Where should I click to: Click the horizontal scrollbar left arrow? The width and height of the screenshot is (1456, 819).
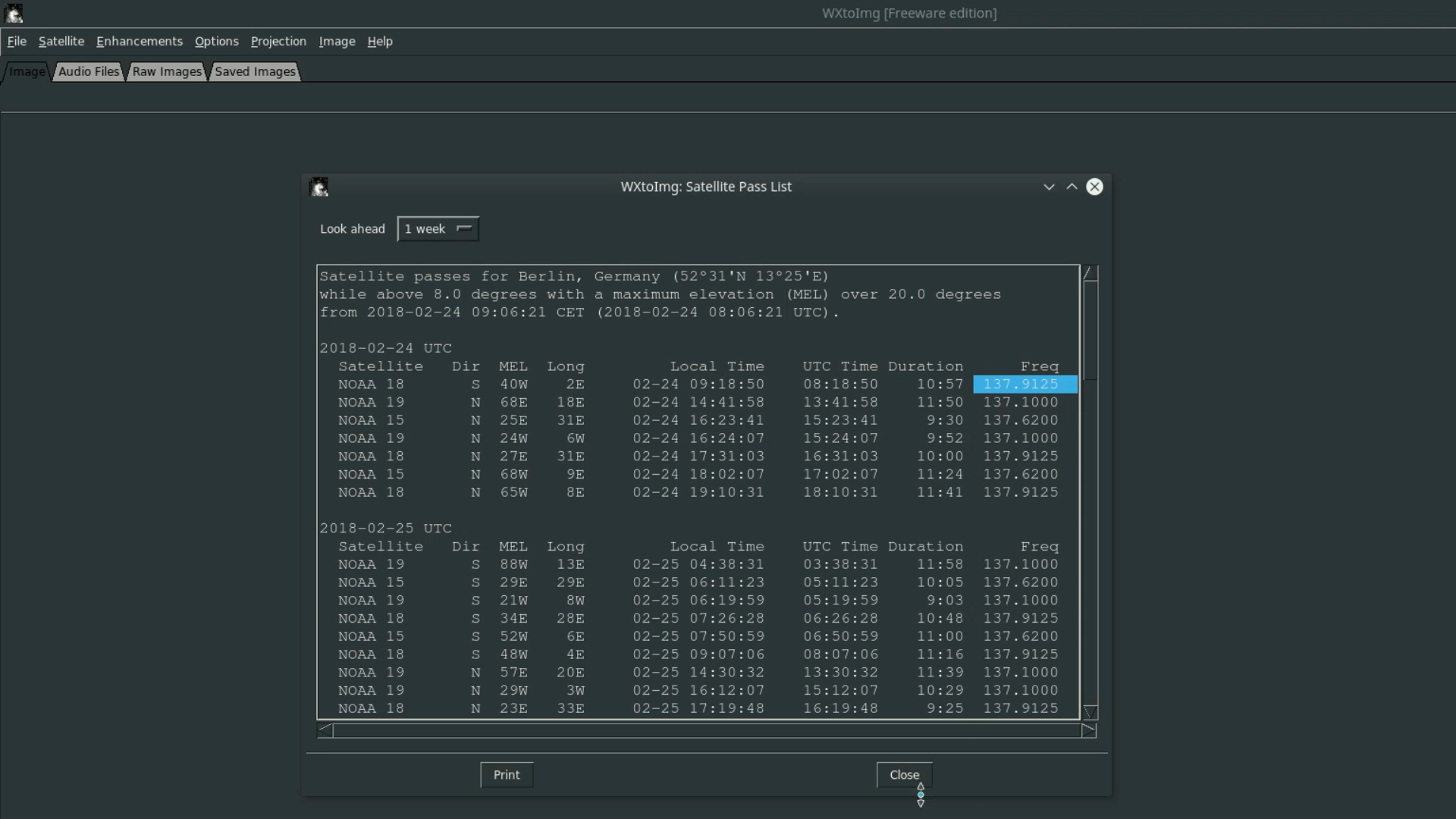point(324,730)
